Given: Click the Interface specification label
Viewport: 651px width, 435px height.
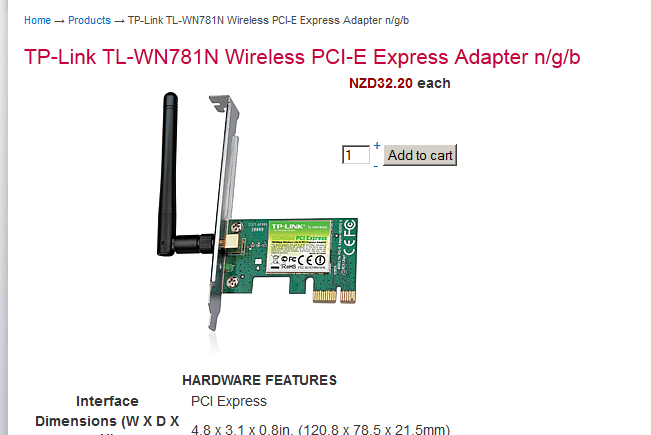Looking at the screenshot, I should tap(107, 401).
